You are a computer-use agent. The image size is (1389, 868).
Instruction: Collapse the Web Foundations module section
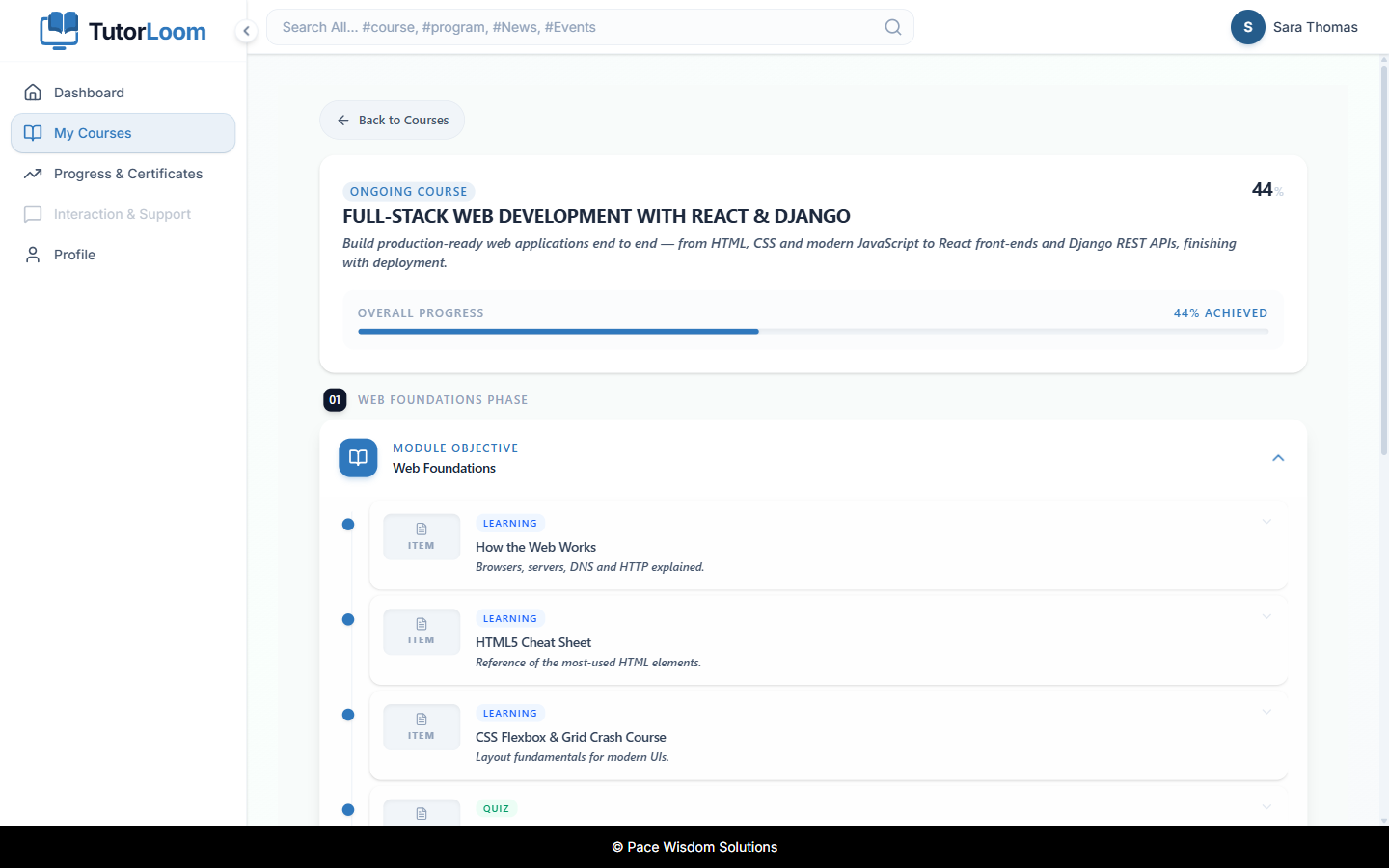coord(1278,458)
